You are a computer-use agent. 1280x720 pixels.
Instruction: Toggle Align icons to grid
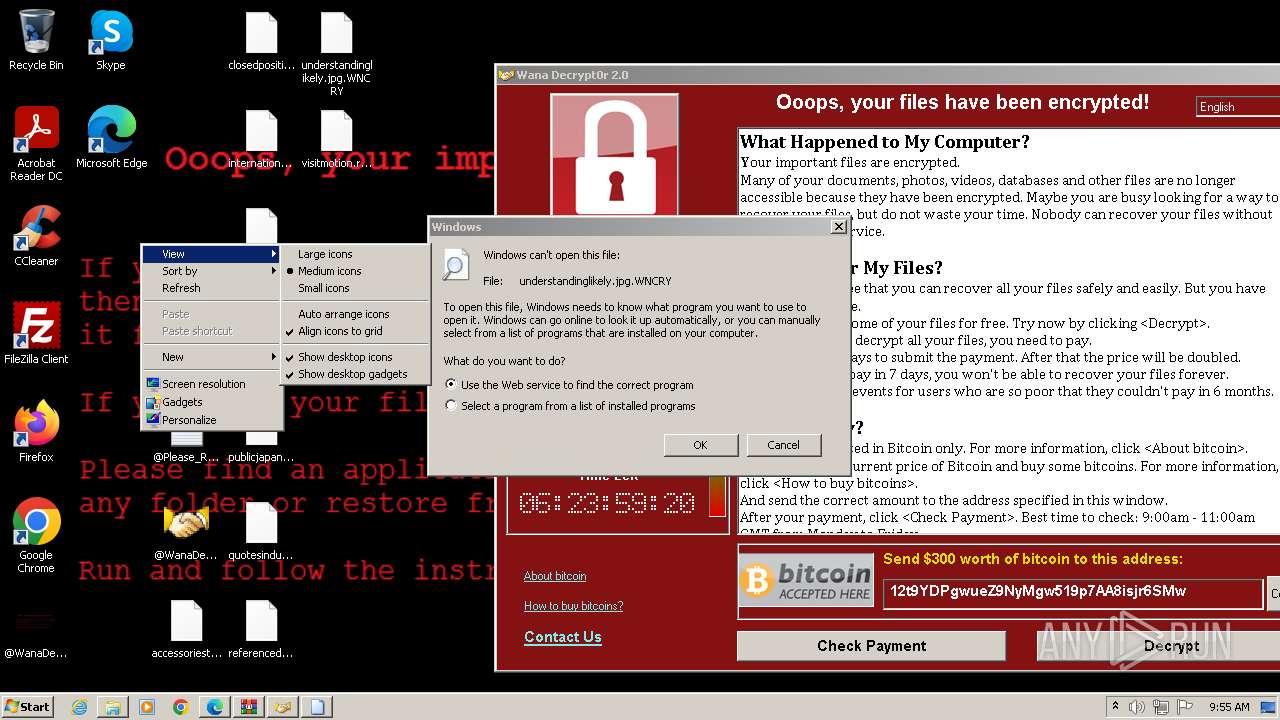355,331
